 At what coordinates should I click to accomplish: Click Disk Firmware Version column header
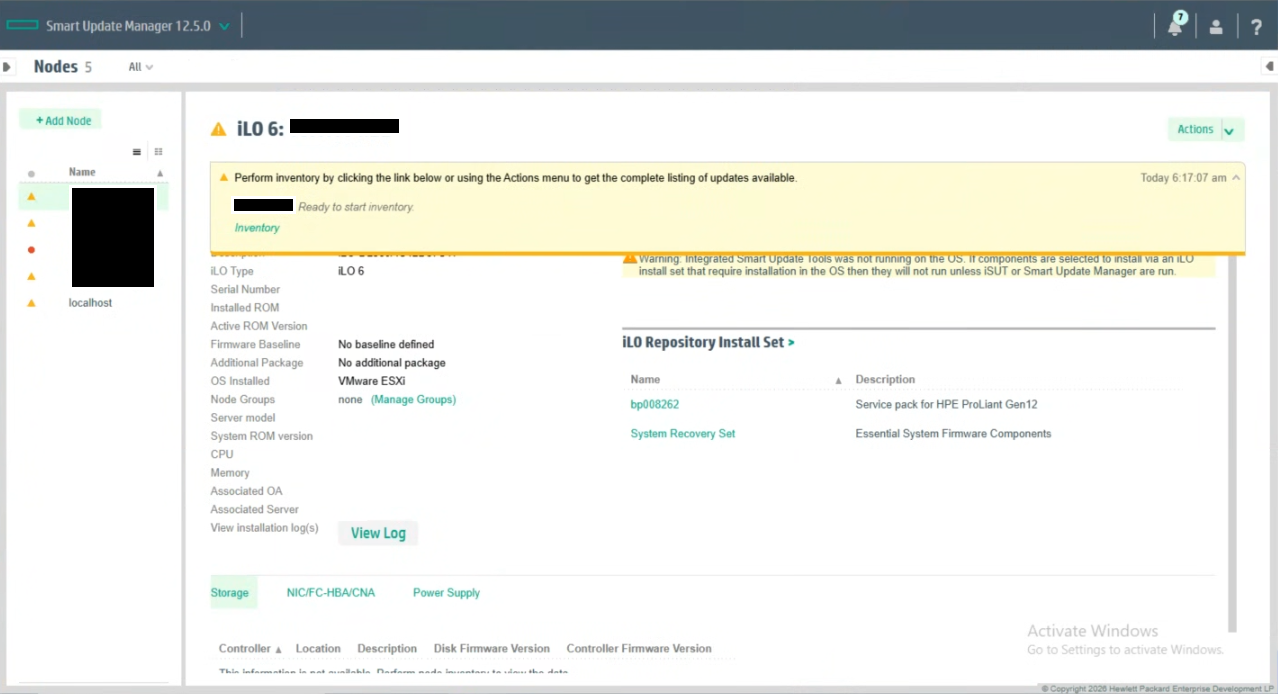click(492, 649)
